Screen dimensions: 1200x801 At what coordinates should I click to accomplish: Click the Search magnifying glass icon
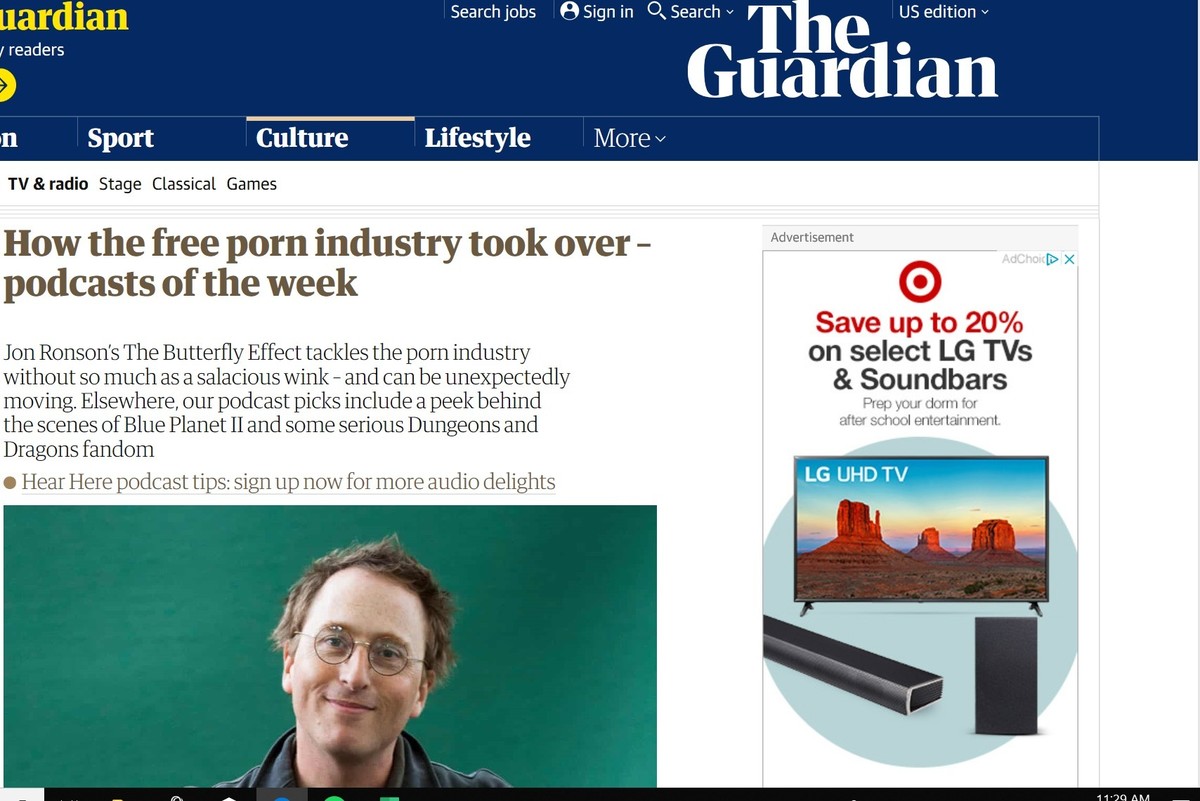click(656, 11)
